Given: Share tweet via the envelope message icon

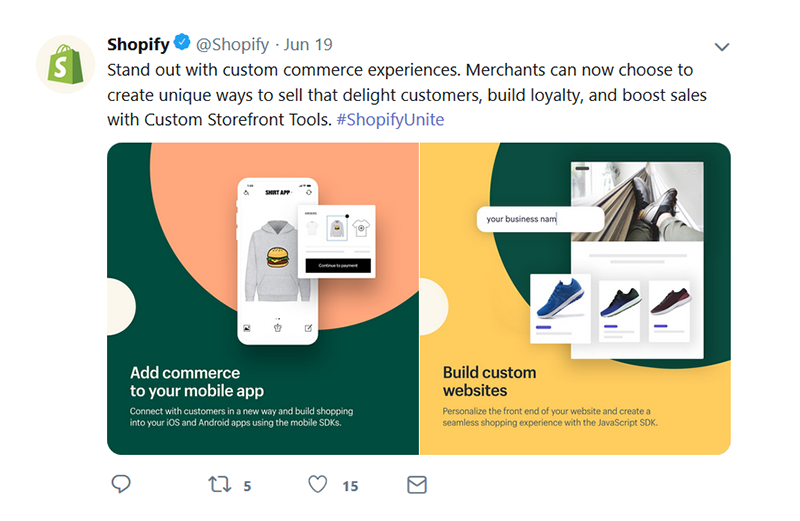Looking at the screenshot, I should [417, 485].
